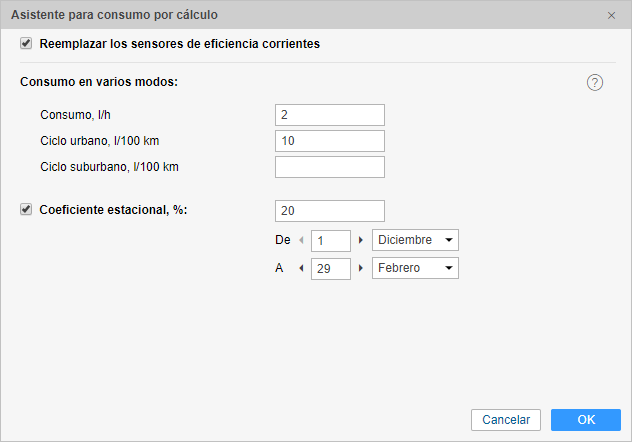Open the help question mark icon
The height and width of the screenshot is (442, 632).
[x=595, y=83]
